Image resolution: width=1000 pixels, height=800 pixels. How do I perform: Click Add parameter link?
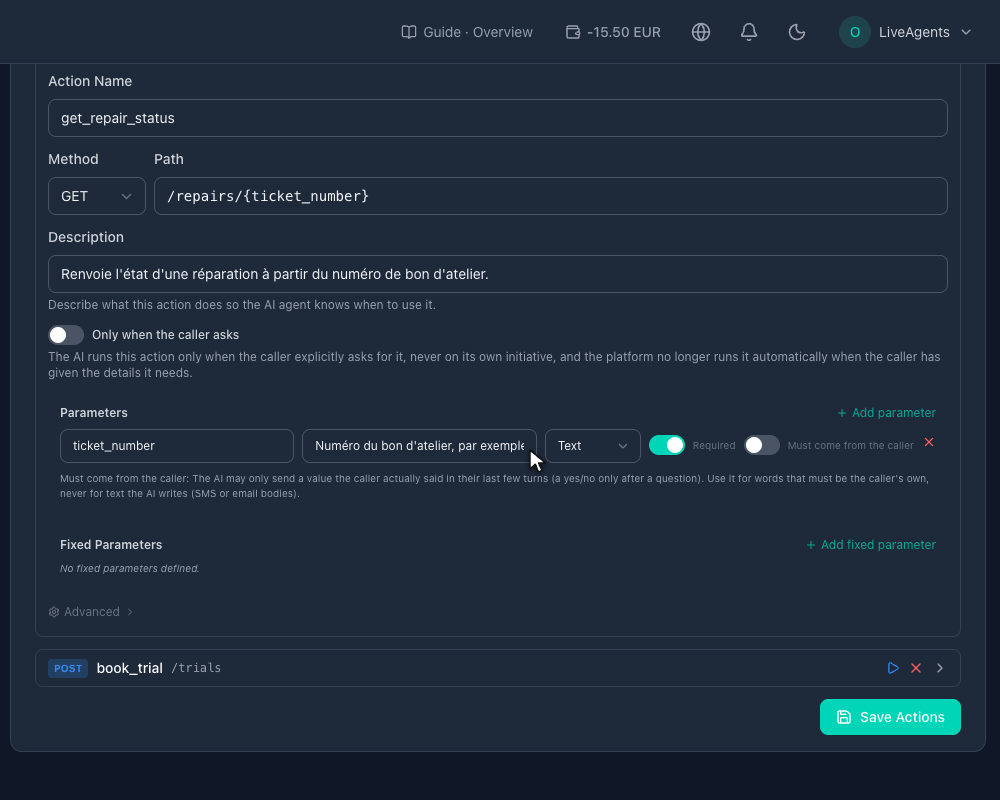886,413
